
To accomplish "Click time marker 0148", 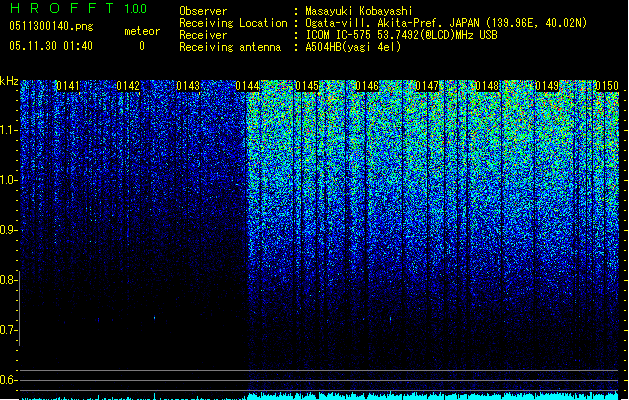I will [x=487, y=86].
